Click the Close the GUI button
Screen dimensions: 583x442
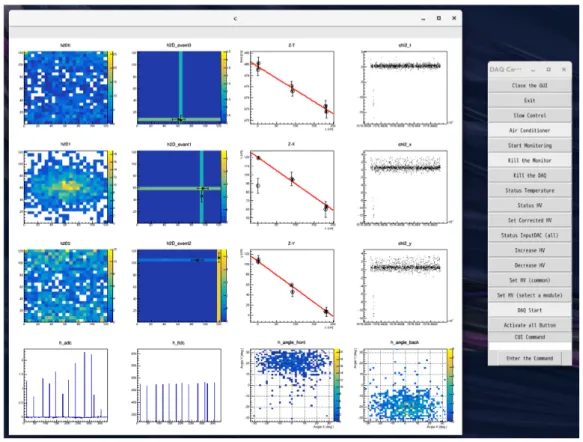[529, 86]
